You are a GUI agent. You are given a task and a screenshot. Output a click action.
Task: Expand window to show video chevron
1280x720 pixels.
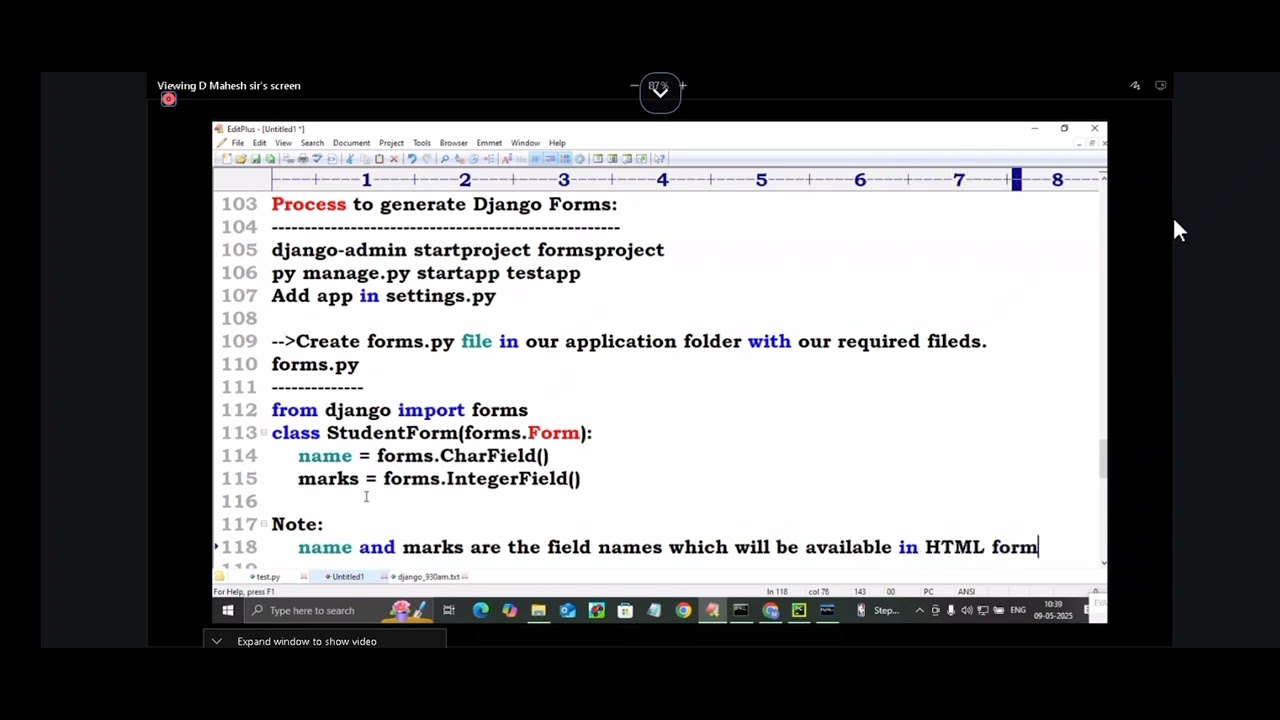(x=216, y=641)
